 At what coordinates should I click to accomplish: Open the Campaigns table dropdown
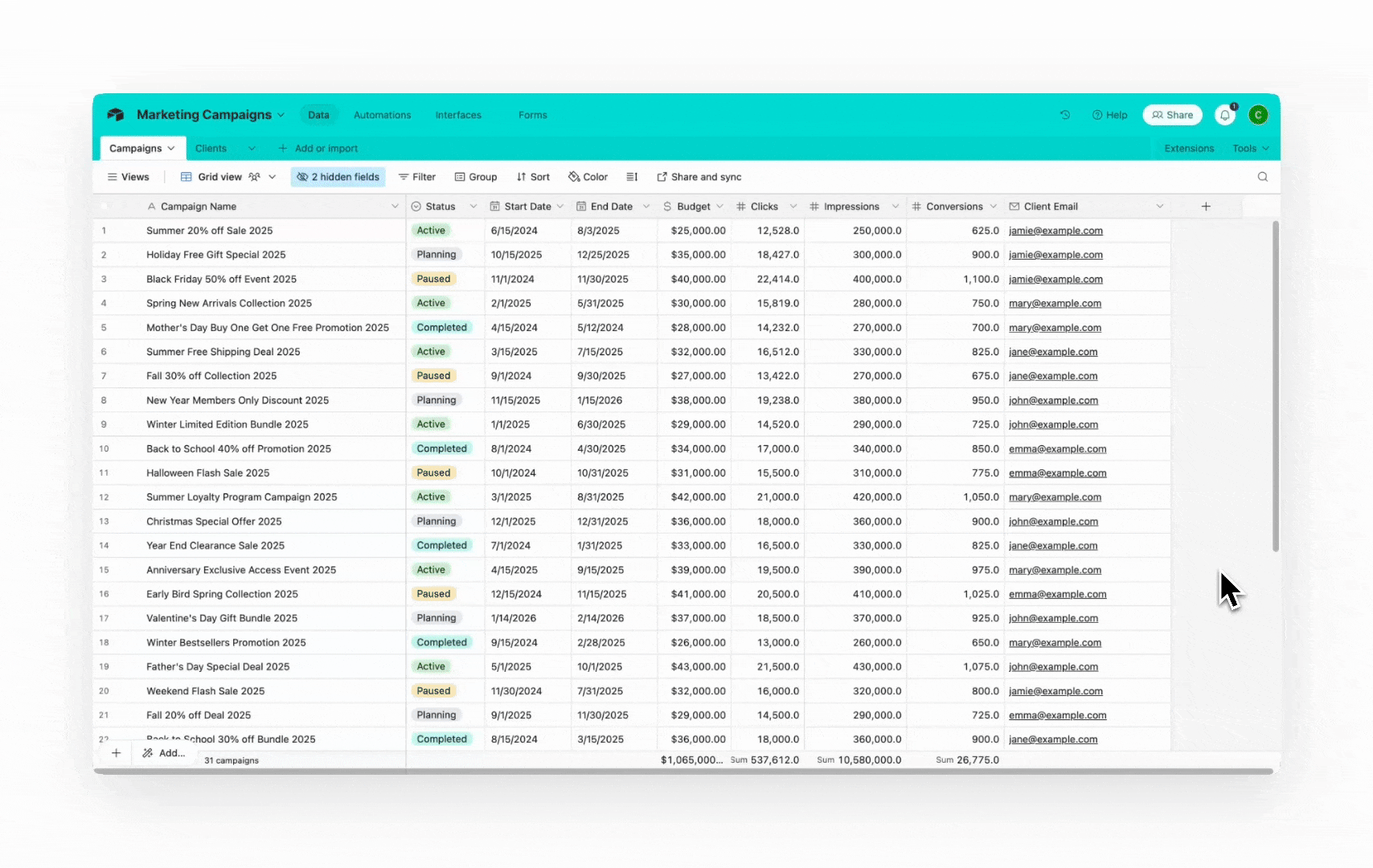pos(170,148)
